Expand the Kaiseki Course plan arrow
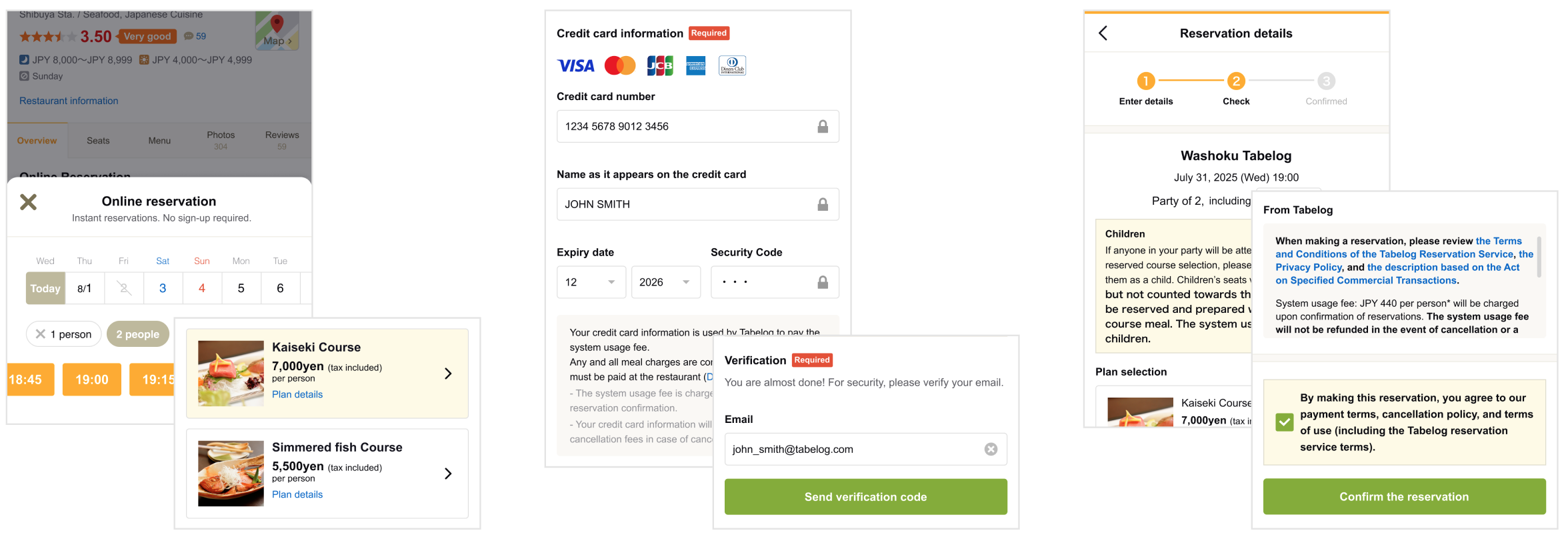1568x539 pixels. tap(448, 374)
